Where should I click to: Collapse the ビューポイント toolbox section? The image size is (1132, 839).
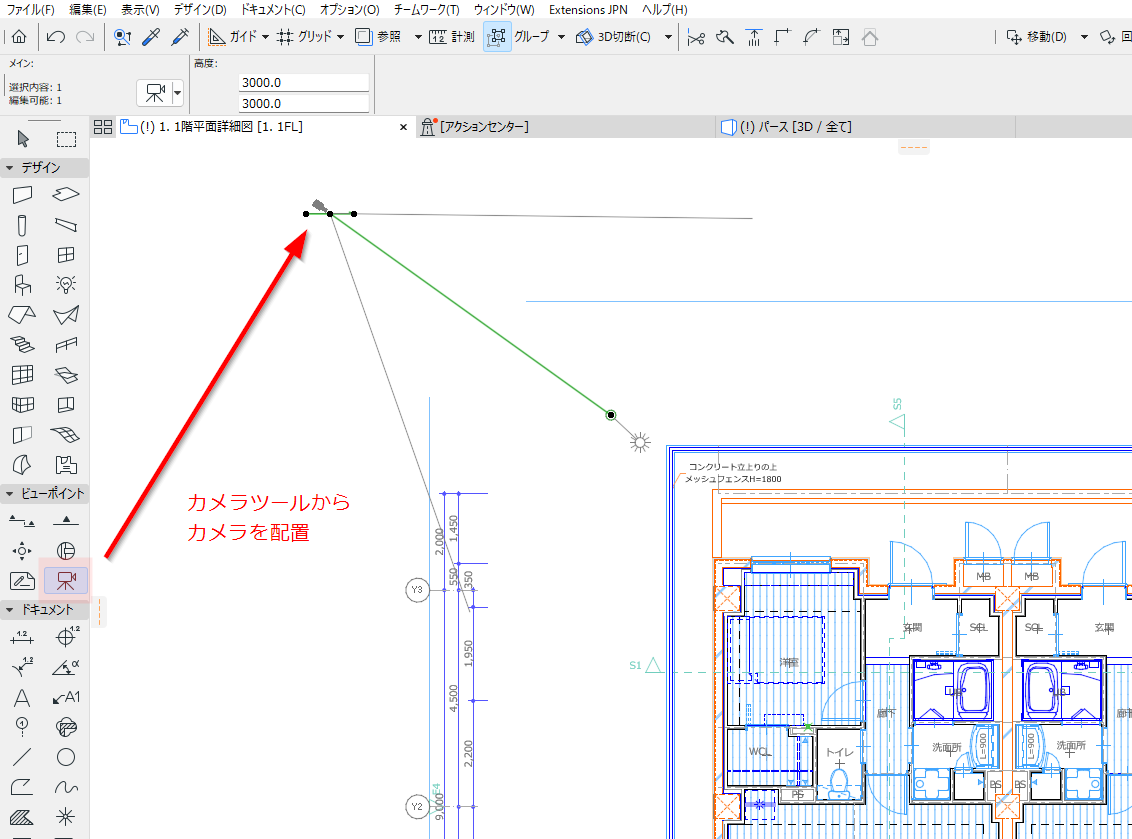click(9, 494)
